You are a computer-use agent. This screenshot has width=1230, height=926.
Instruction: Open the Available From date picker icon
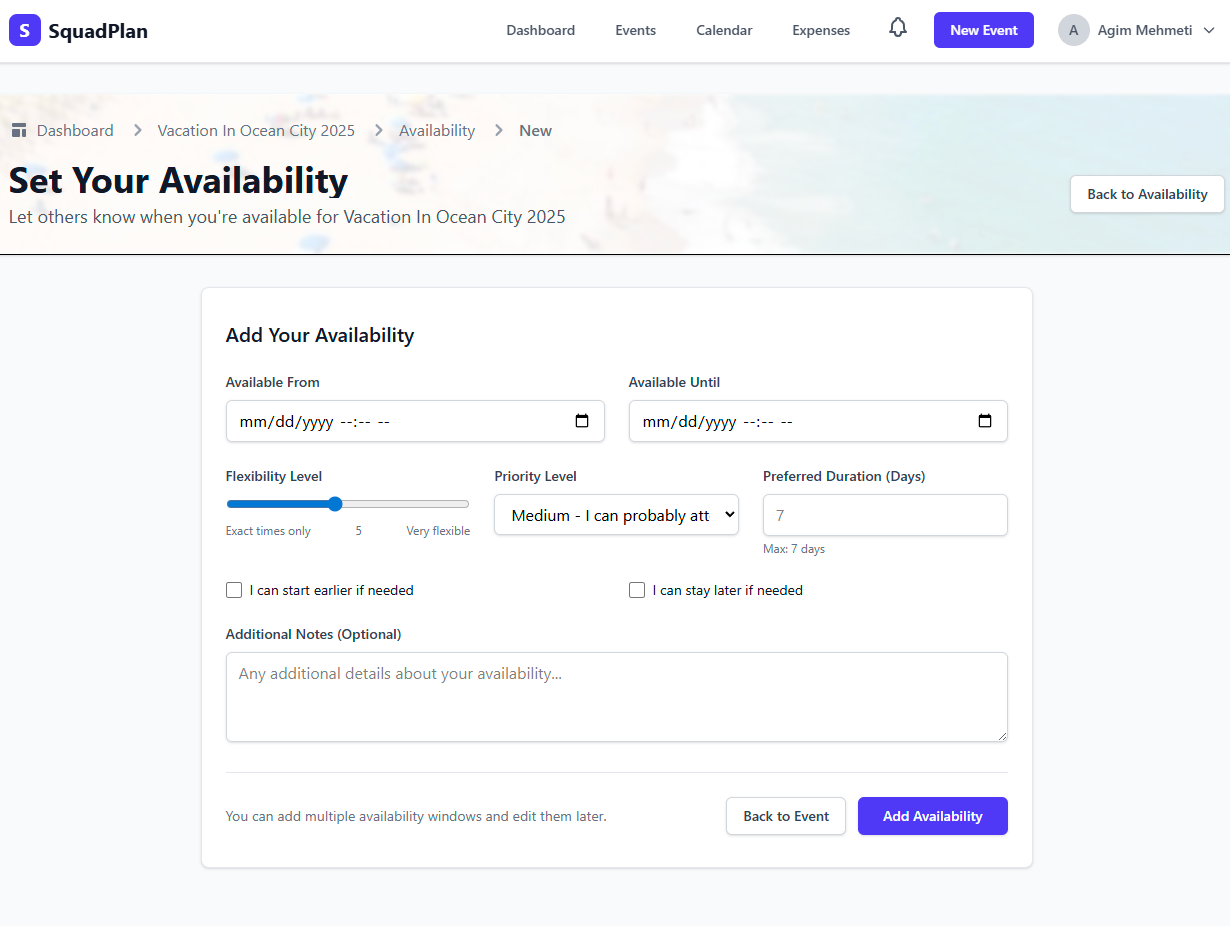[583, 421]
